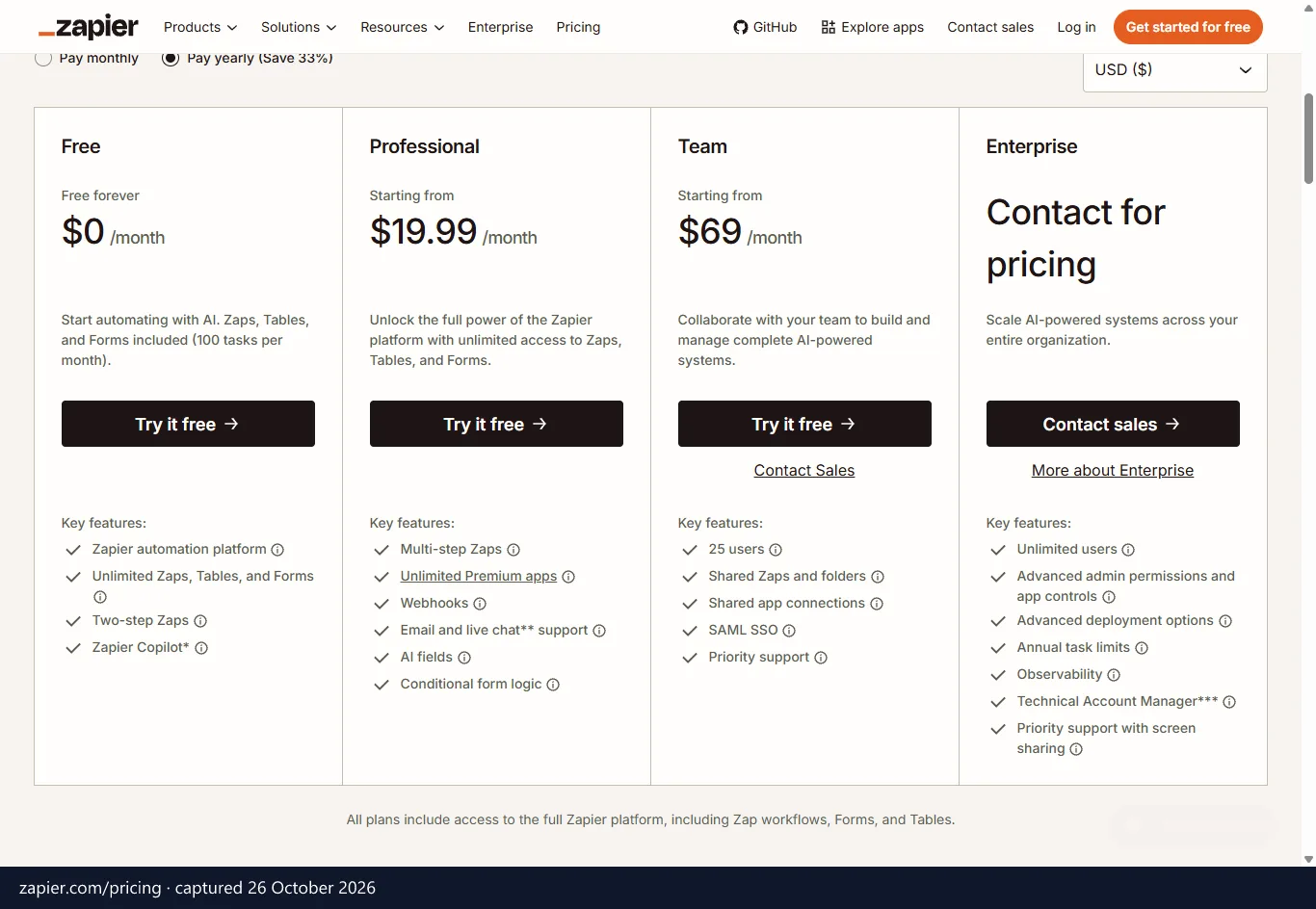Expand the Resources menu
The height and width of the screenshot is (909, 1316).
(403, 27)
